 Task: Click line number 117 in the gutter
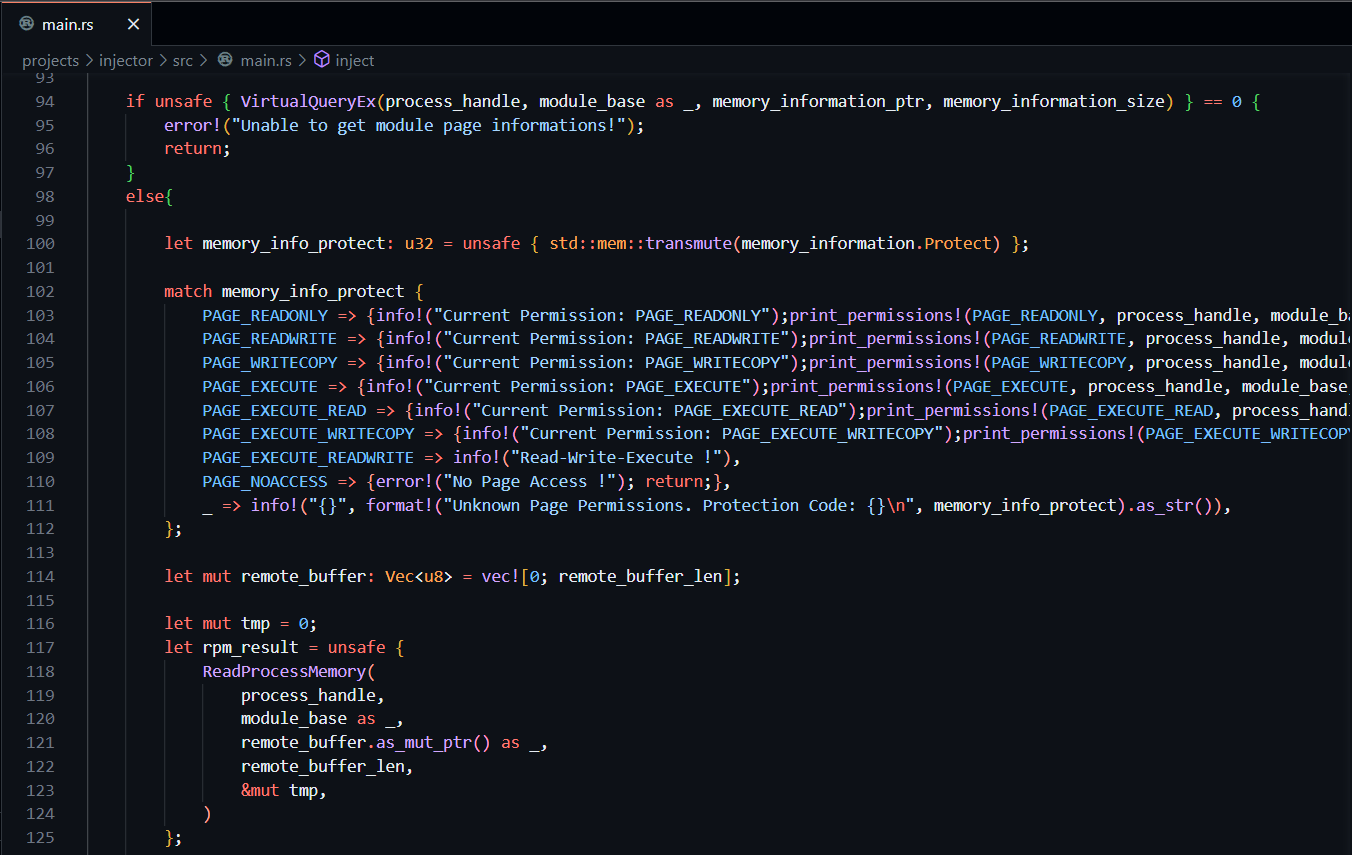tap(40, 647)
